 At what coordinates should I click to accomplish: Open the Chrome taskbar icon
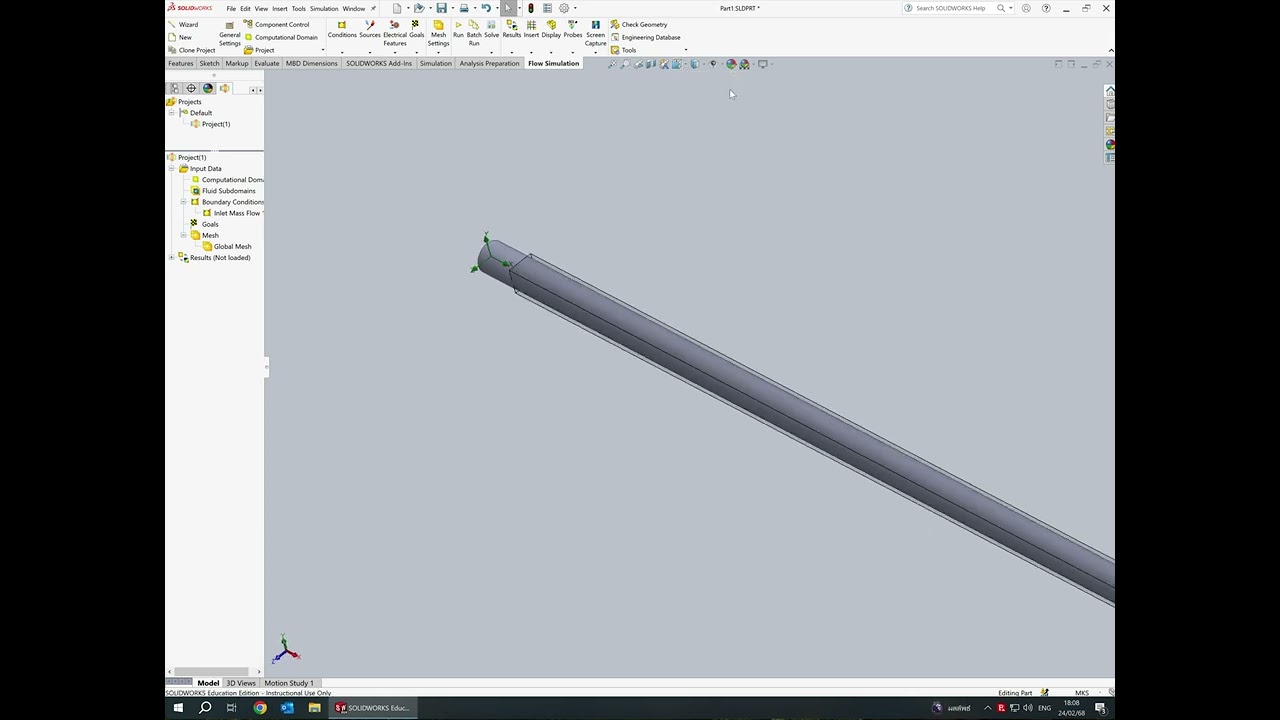(x=260, y=708)
